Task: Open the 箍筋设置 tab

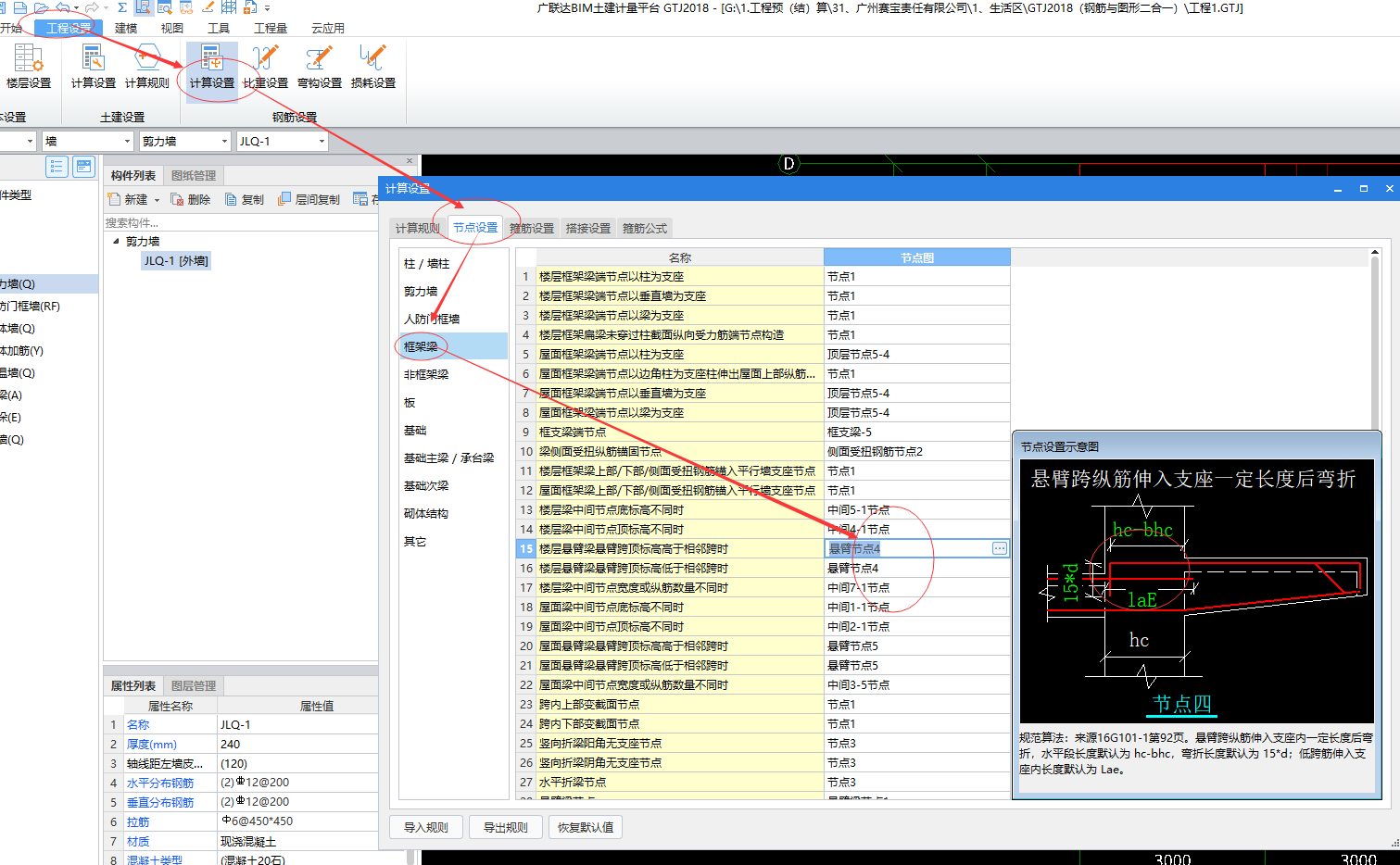Action: coord(532,228)
